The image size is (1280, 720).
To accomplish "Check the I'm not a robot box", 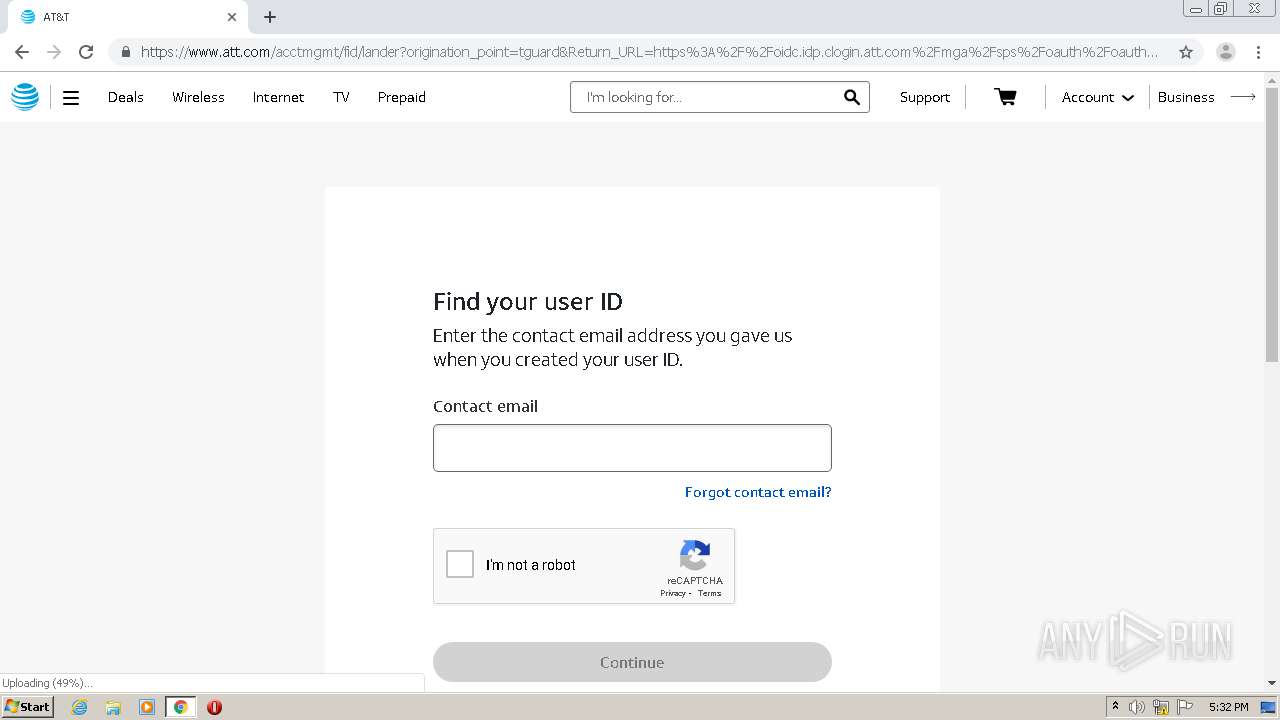I will [x=460, y=565].
